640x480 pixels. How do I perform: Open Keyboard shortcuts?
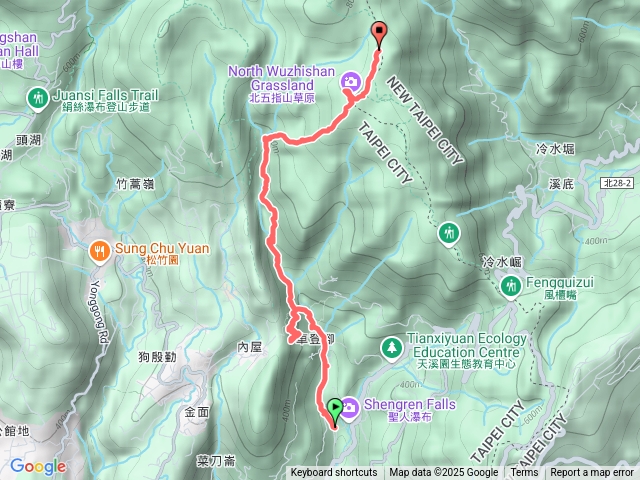333,473
